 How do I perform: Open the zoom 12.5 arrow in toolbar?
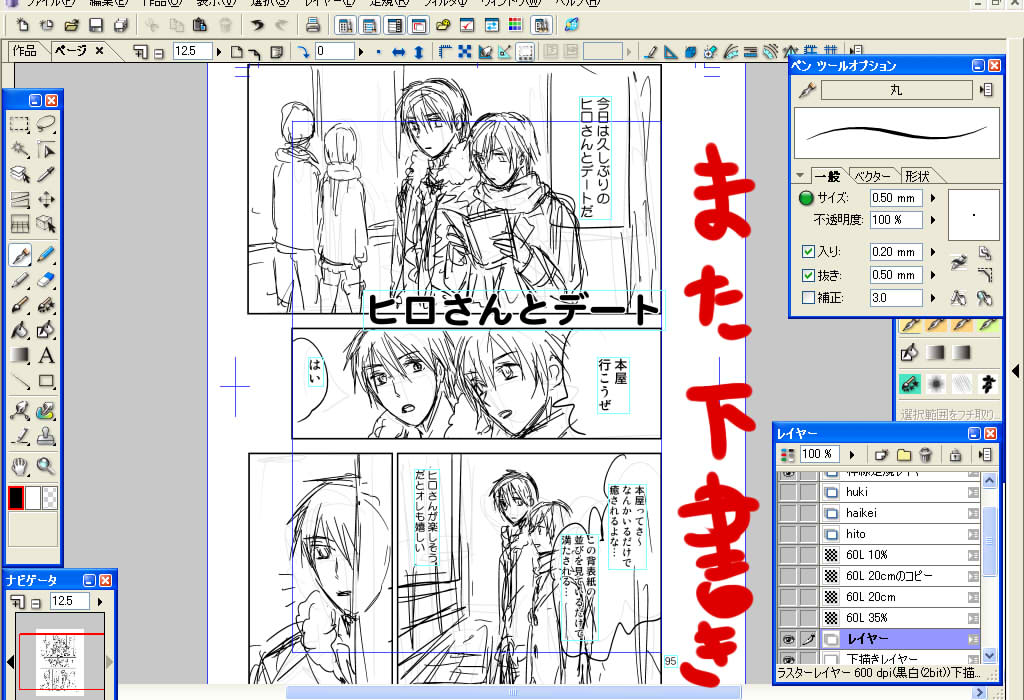click(219, 52)
